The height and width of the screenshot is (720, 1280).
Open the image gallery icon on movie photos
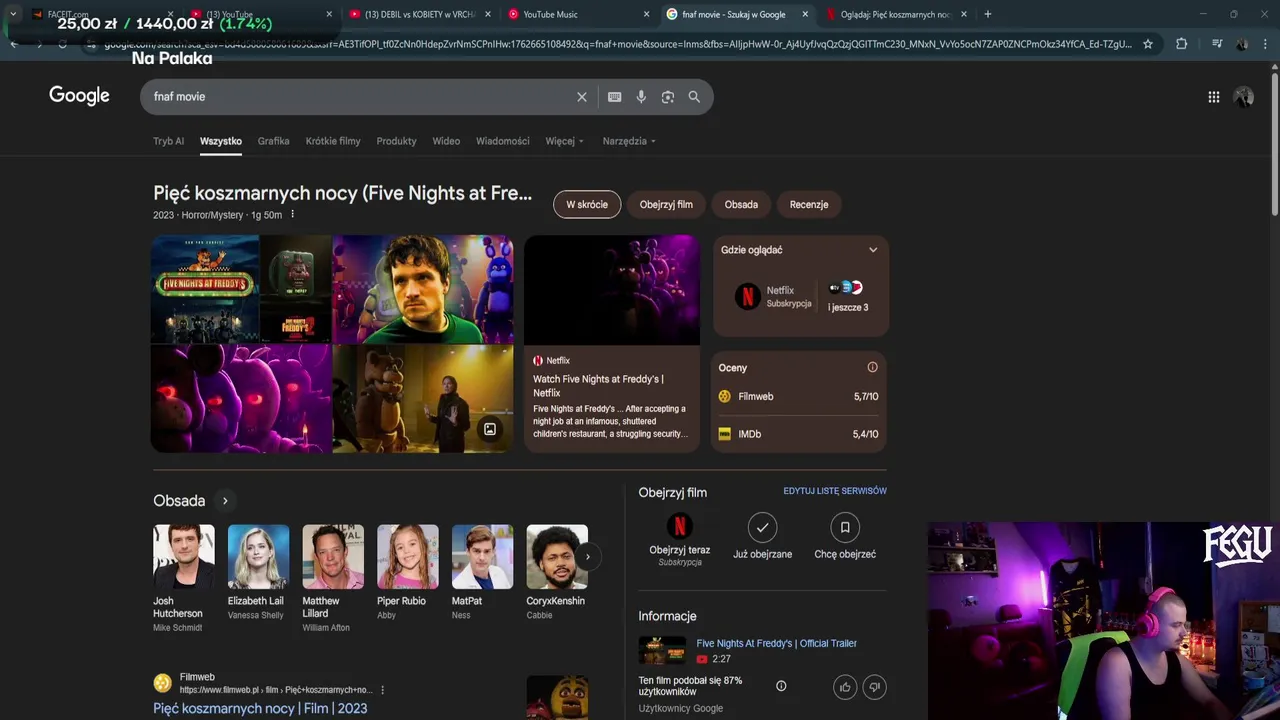(x=490, y=429)
